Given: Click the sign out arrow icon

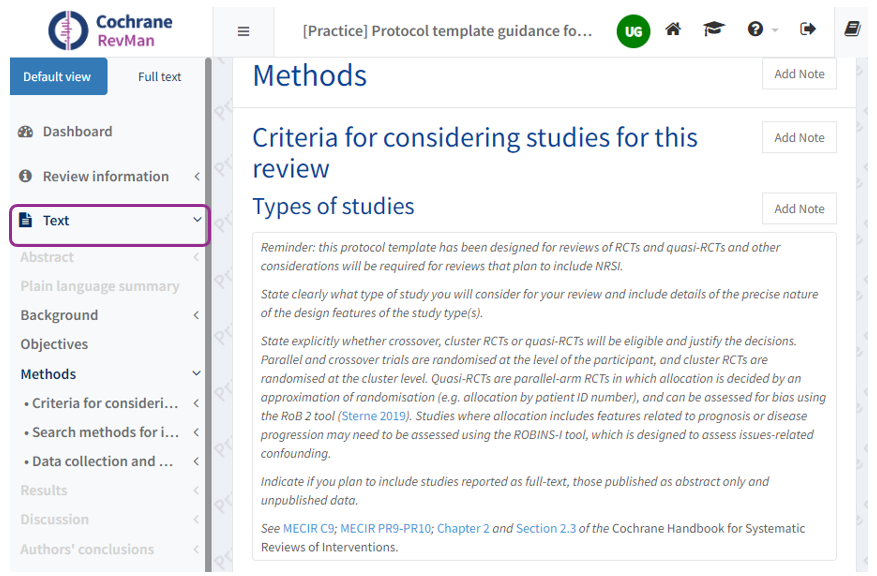Looking at the screenshot, I should point(808,30).
